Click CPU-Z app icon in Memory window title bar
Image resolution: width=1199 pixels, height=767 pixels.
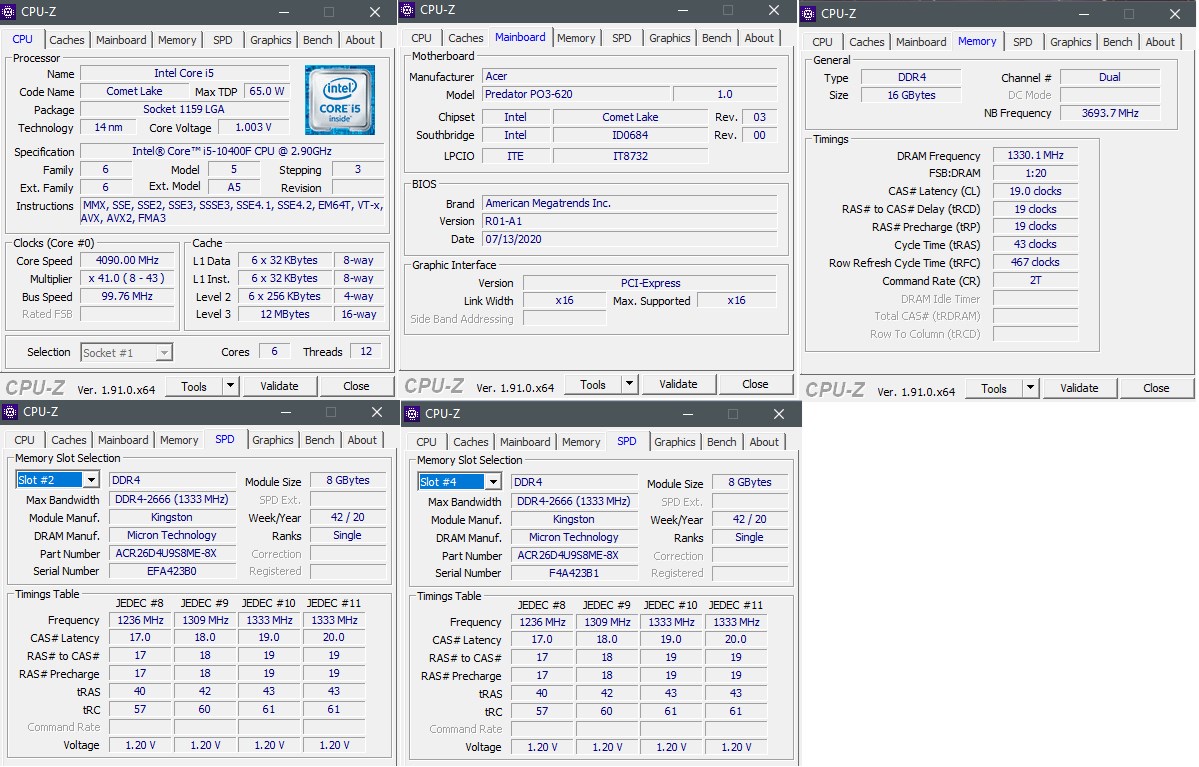point(809,14)
